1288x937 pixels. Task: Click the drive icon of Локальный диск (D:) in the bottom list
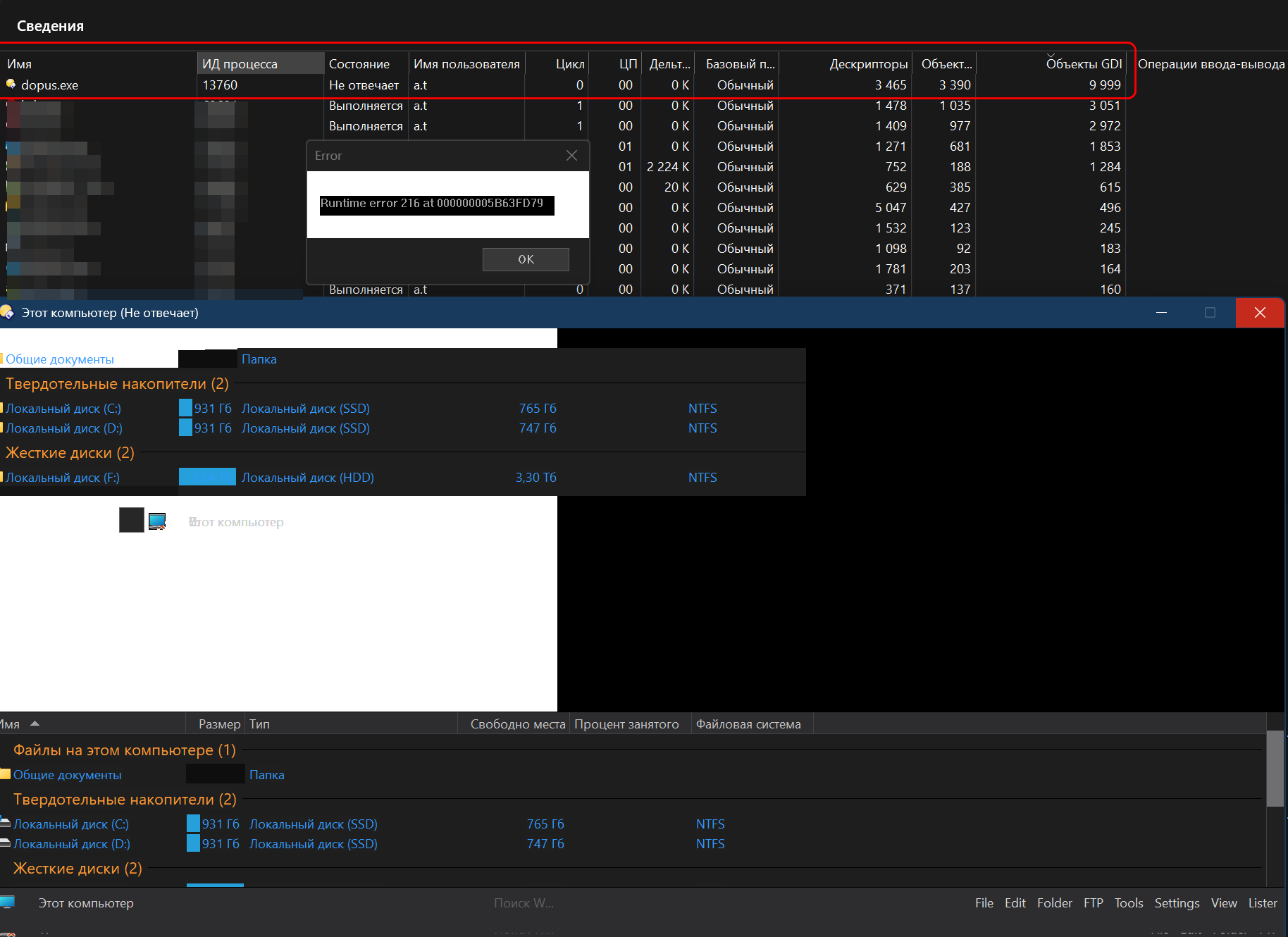6,843
